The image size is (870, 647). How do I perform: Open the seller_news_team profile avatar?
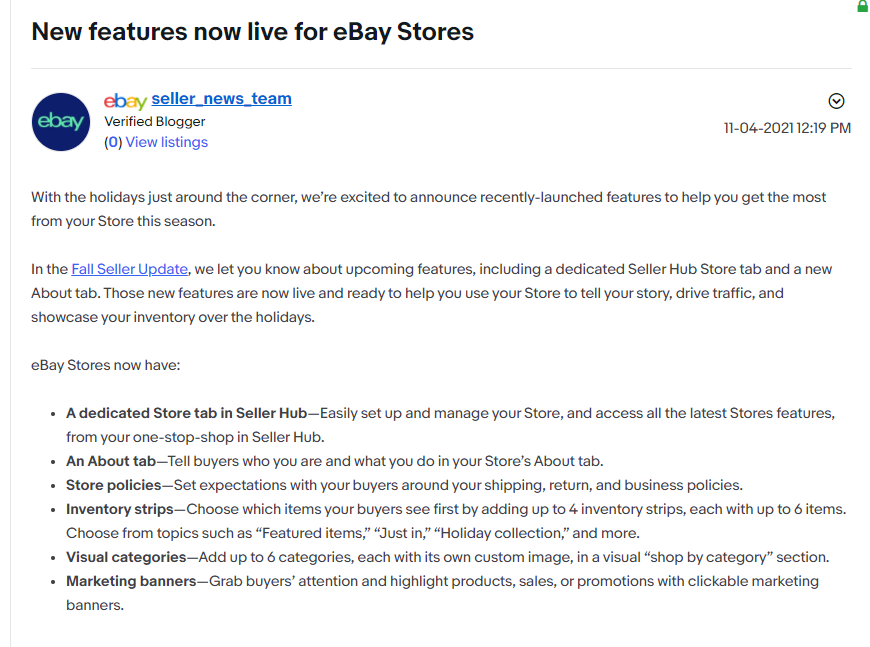[60, 121]
